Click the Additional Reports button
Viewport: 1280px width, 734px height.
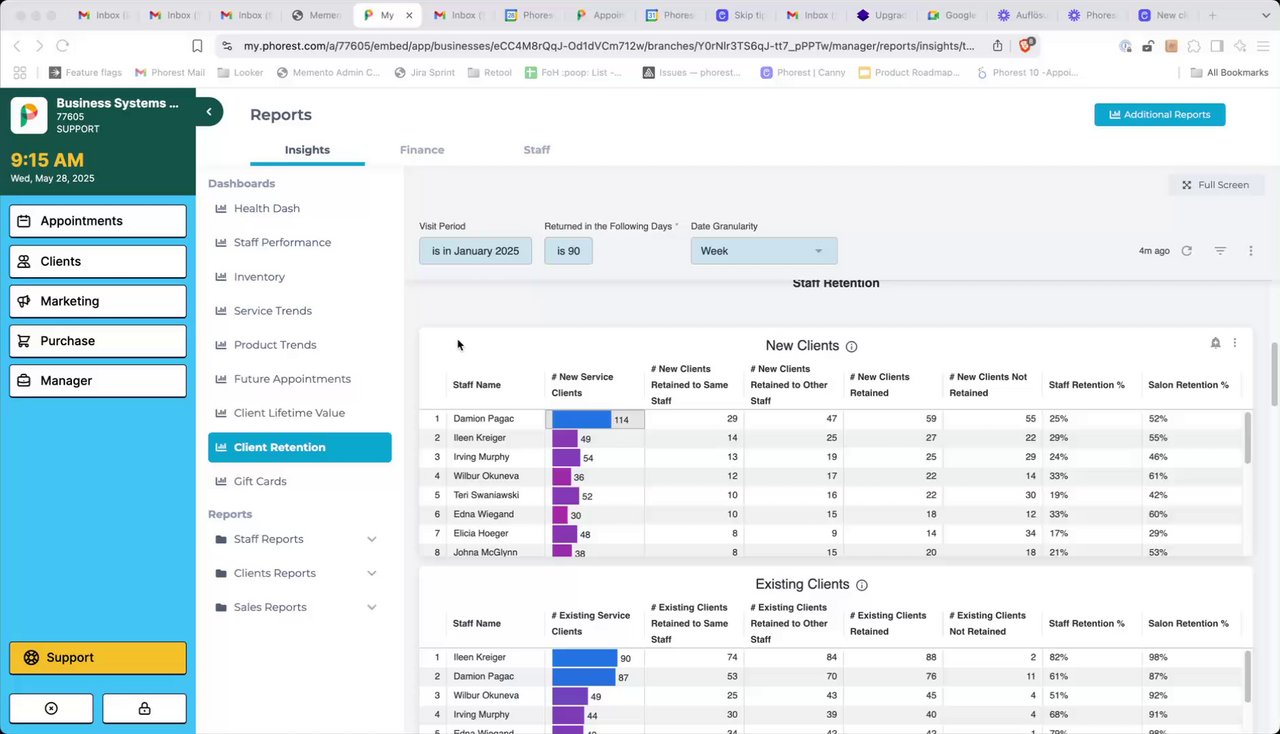(1159, 115)
